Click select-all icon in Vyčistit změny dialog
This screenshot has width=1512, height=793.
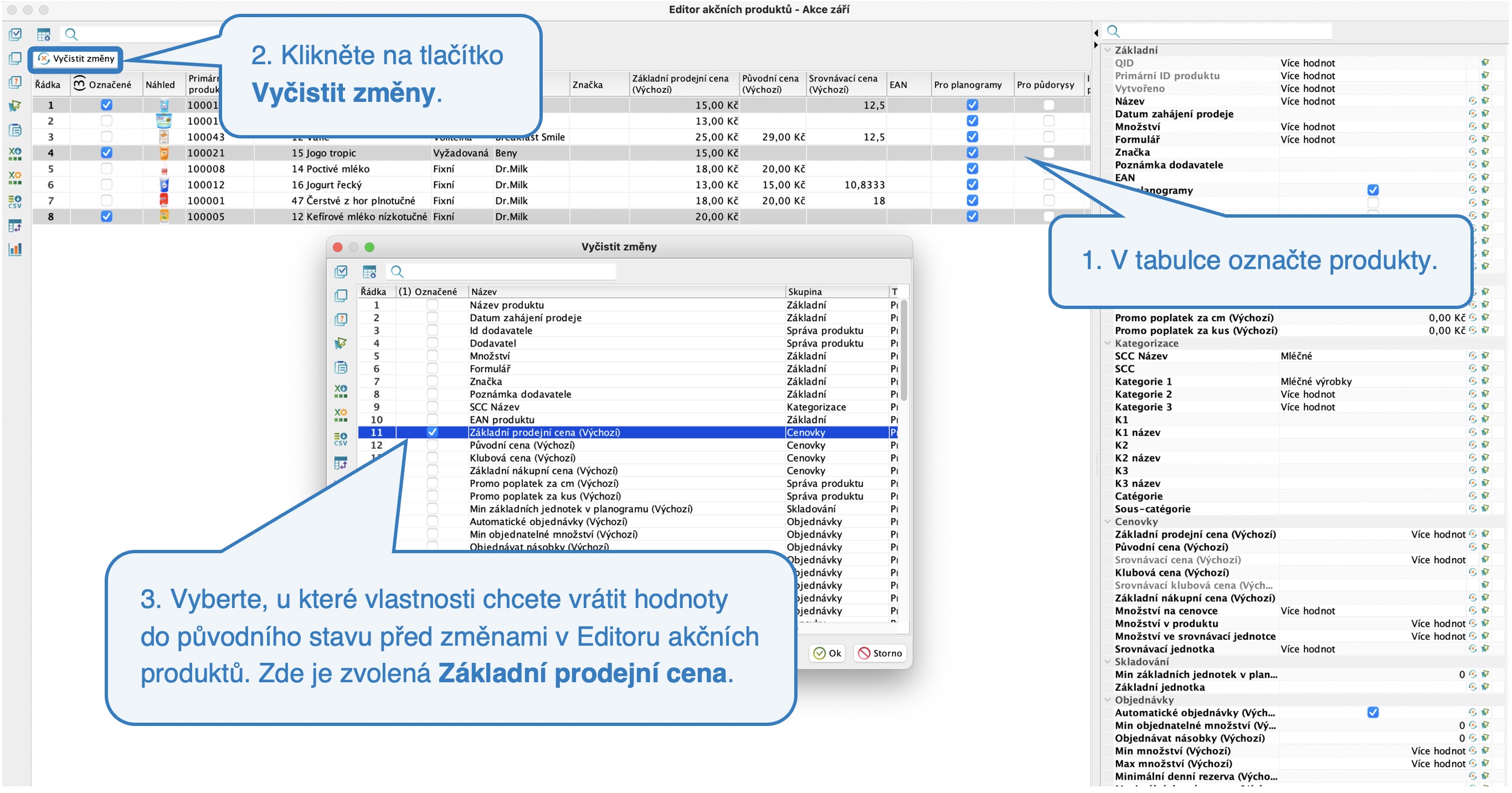[x=341, y=271]
